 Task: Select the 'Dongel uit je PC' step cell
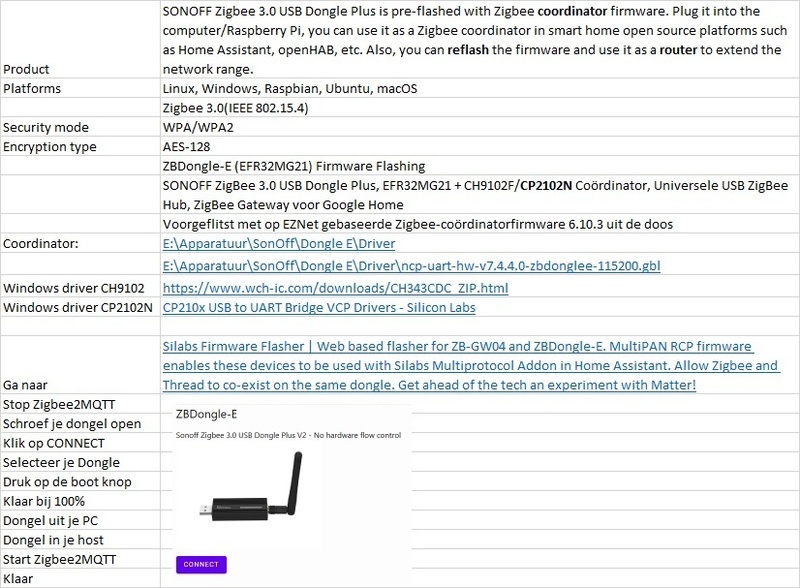tap(80, 521)
